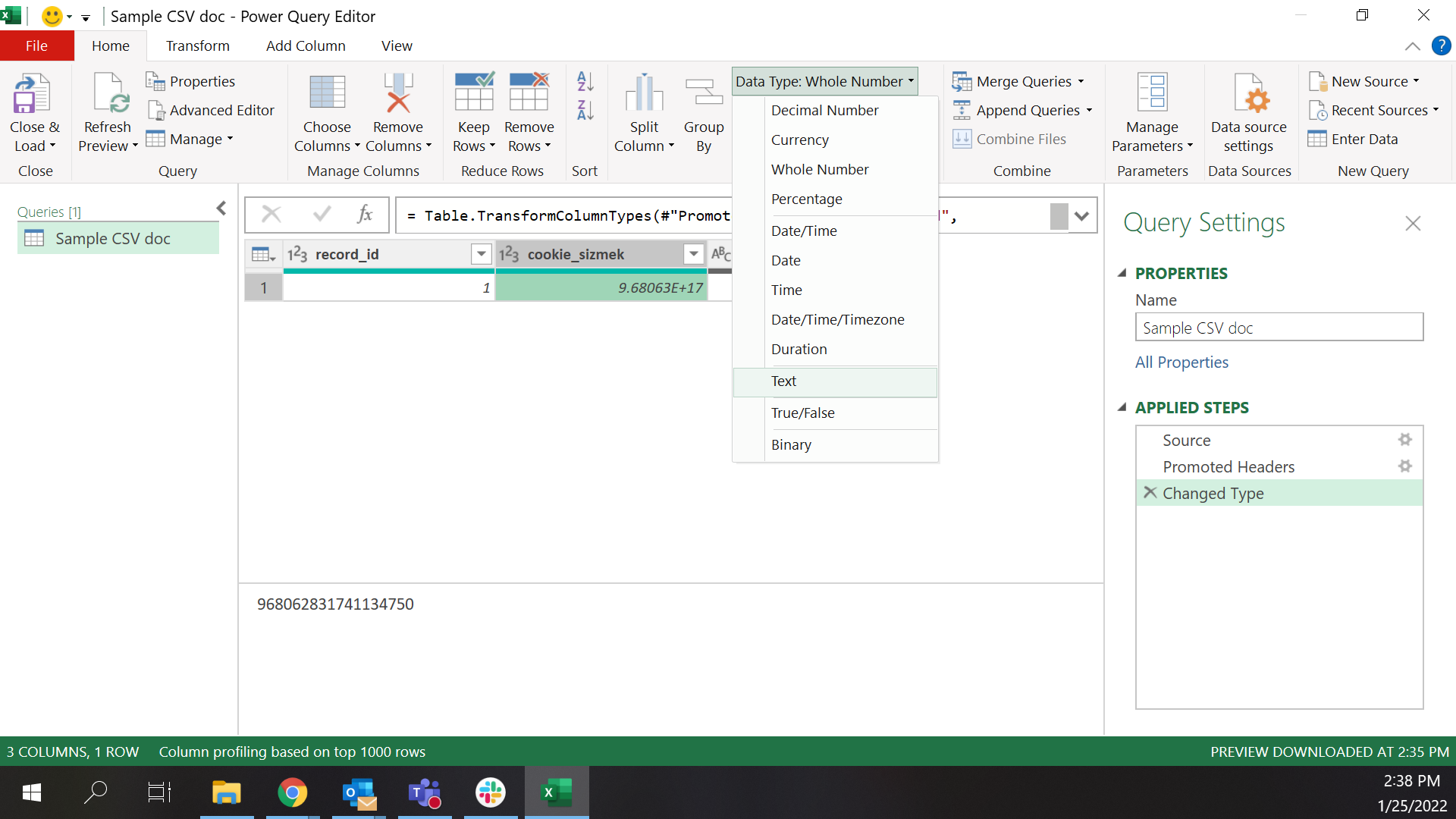This screenshot has height=819, width=1456.
Task: Switch to the Transform tab
Action: pyautogui.click(x=197, y=46)
